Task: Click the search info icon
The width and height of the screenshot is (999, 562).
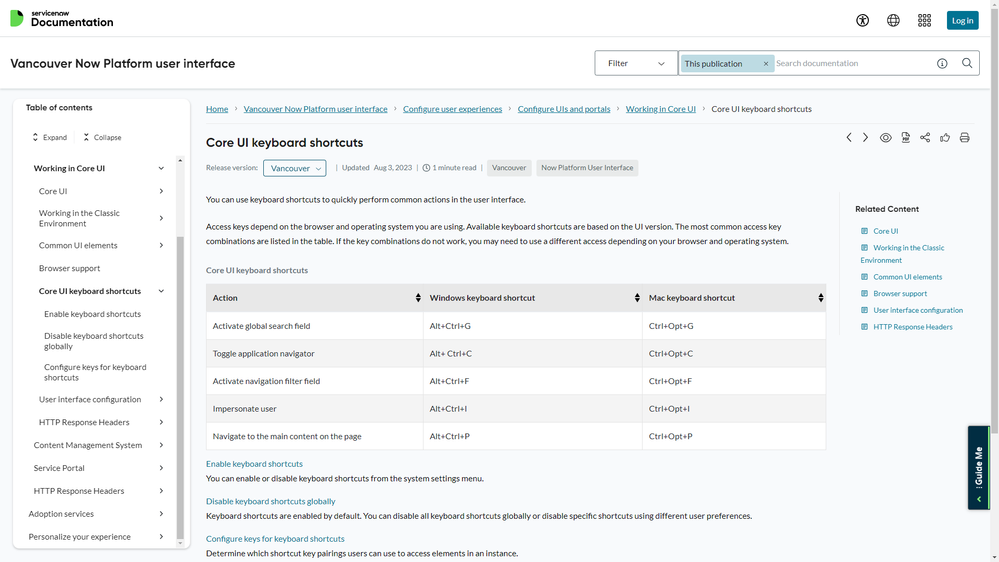Action: 942,63
